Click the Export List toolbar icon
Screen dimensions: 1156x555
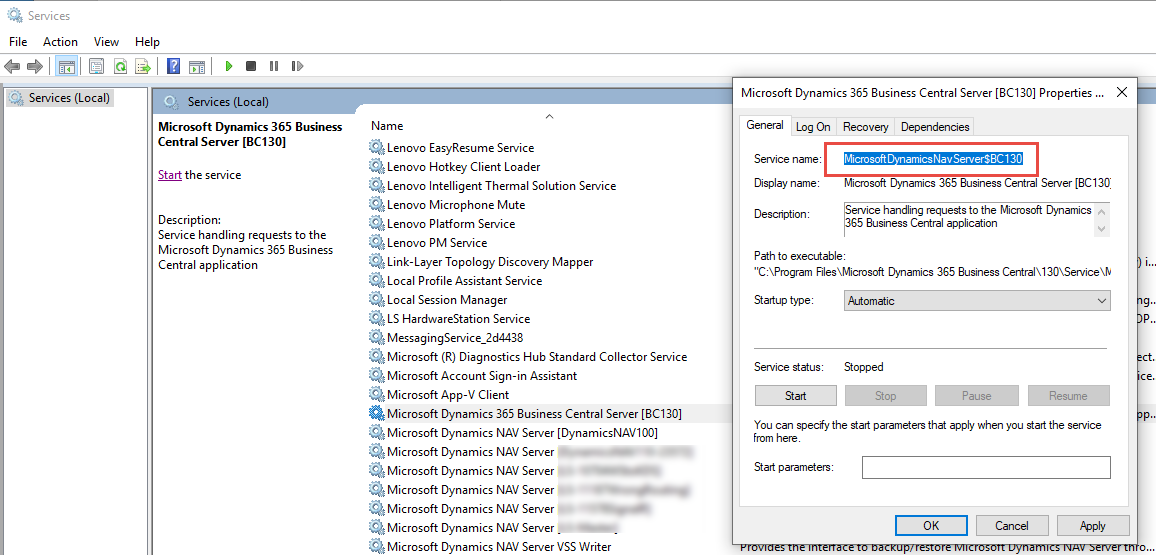coord(143,67)
